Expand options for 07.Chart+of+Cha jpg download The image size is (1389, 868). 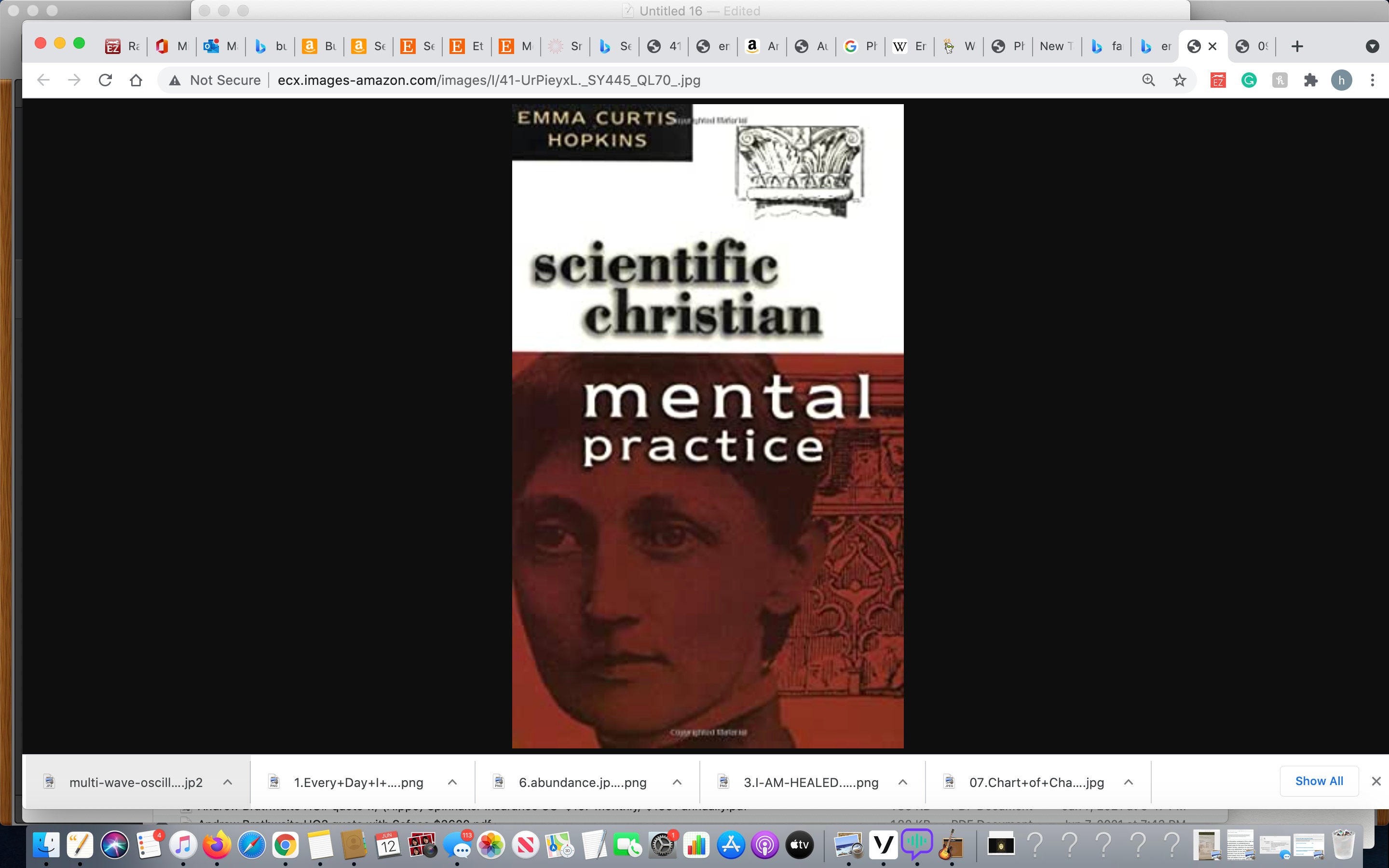click(1129, 782)
